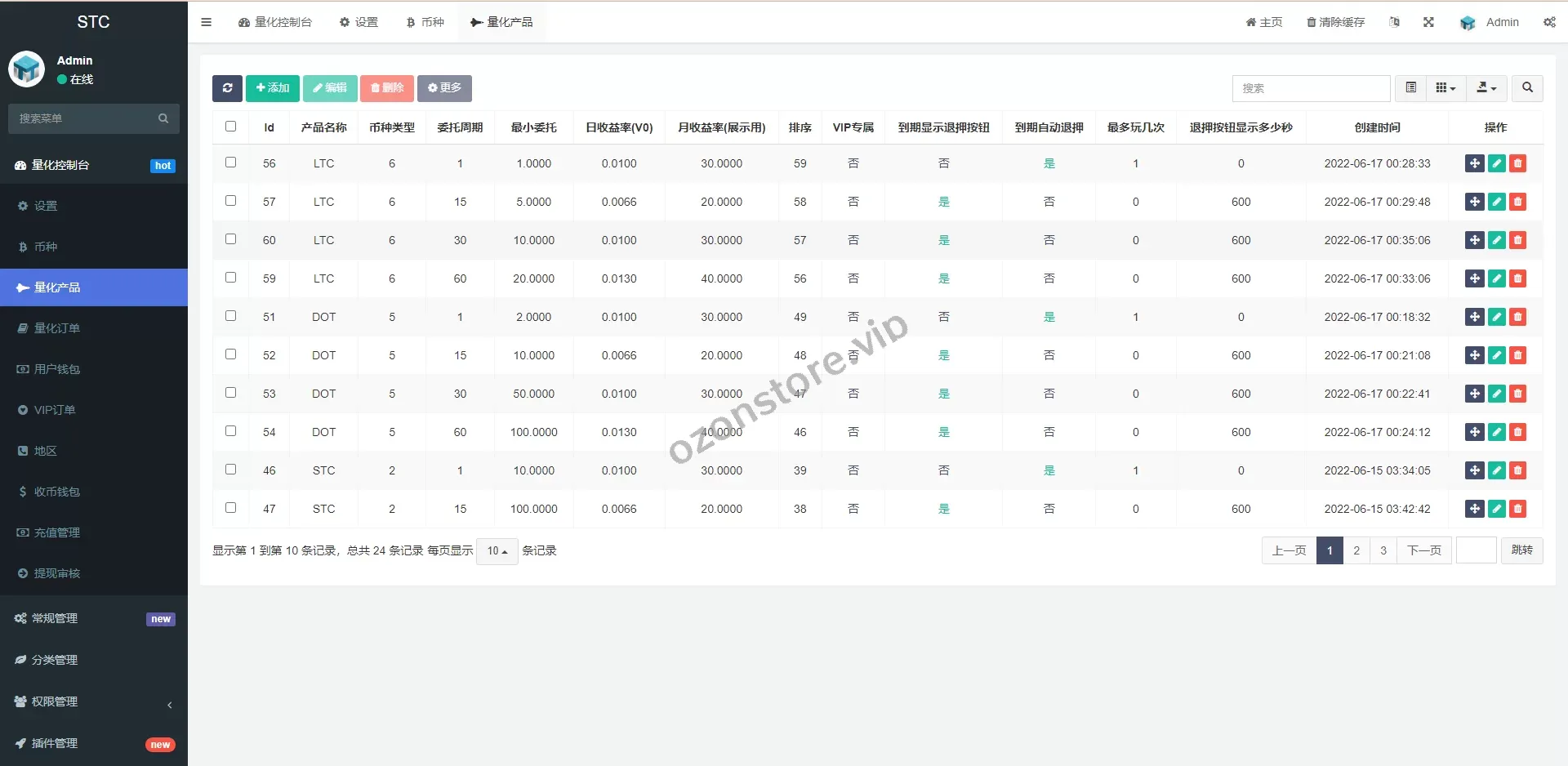Screen dimensions: 1568x766
Task: Click the red delete icon for row 56
Action: (x=1517, y=163)
